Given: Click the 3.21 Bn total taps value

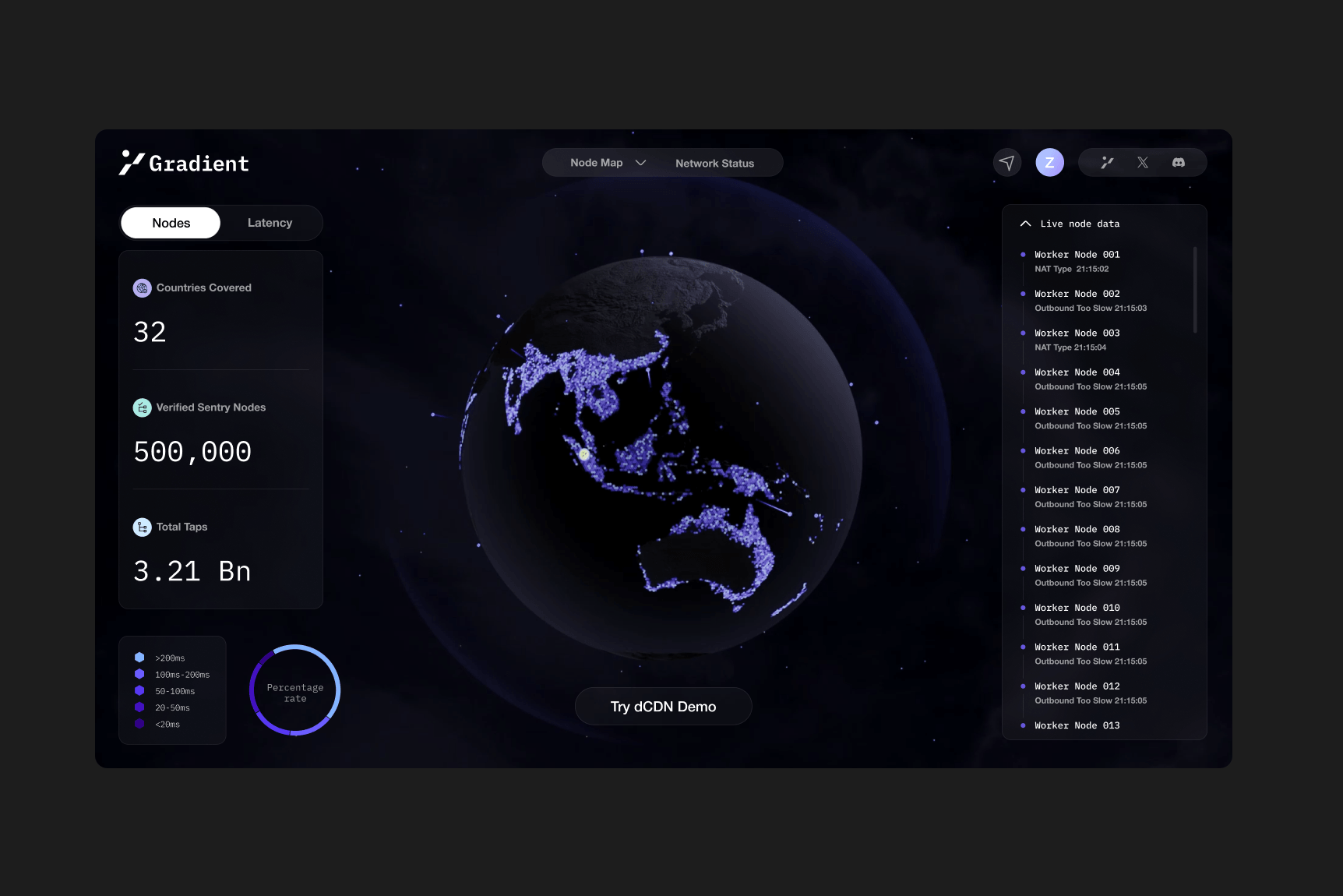Looking at the screenshot, I should 192,572.
